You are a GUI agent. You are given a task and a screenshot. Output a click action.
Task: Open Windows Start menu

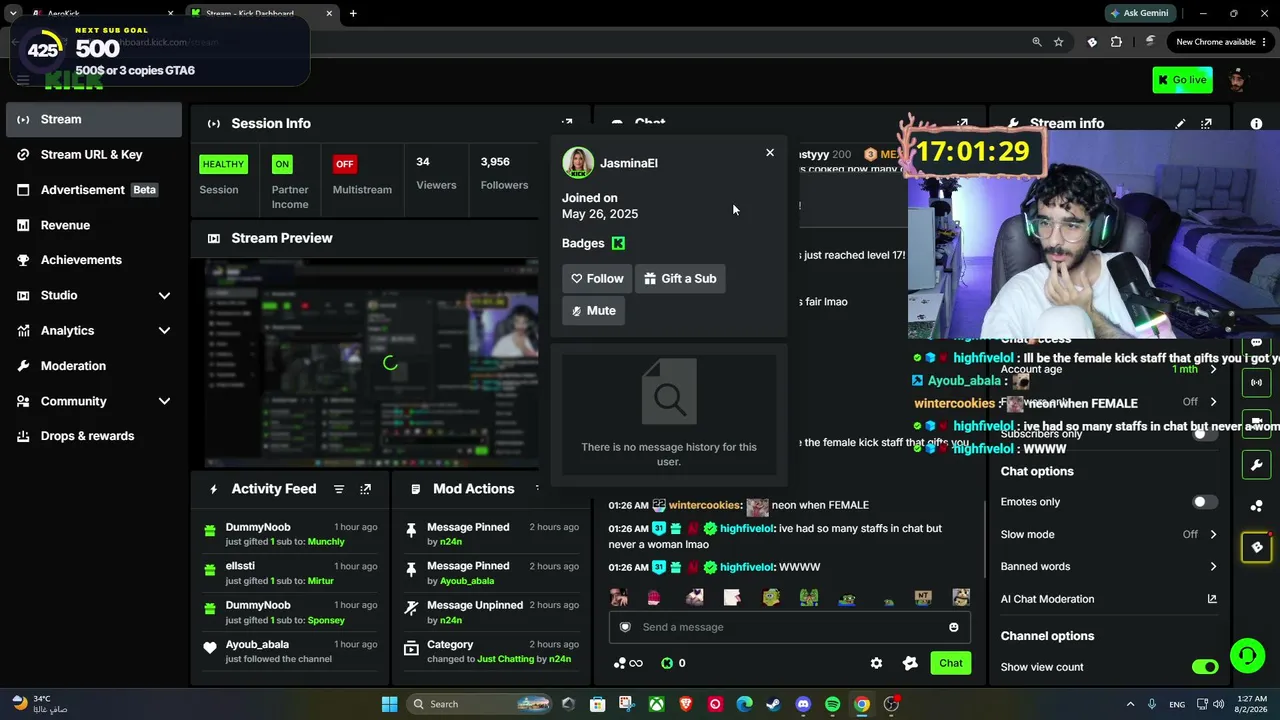coord(389,704)
